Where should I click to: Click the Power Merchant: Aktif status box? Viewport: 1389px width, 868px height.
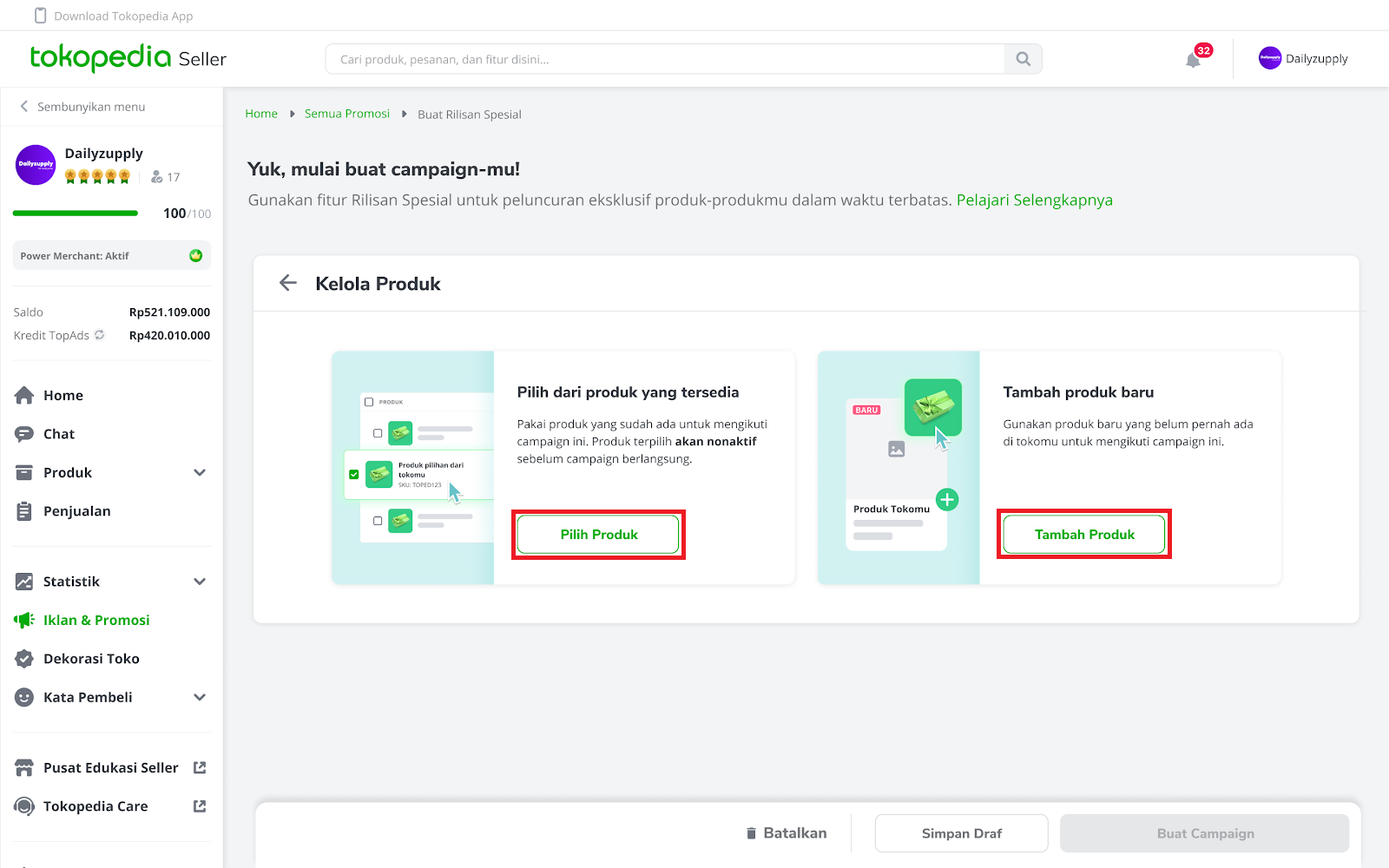[111, 256]
